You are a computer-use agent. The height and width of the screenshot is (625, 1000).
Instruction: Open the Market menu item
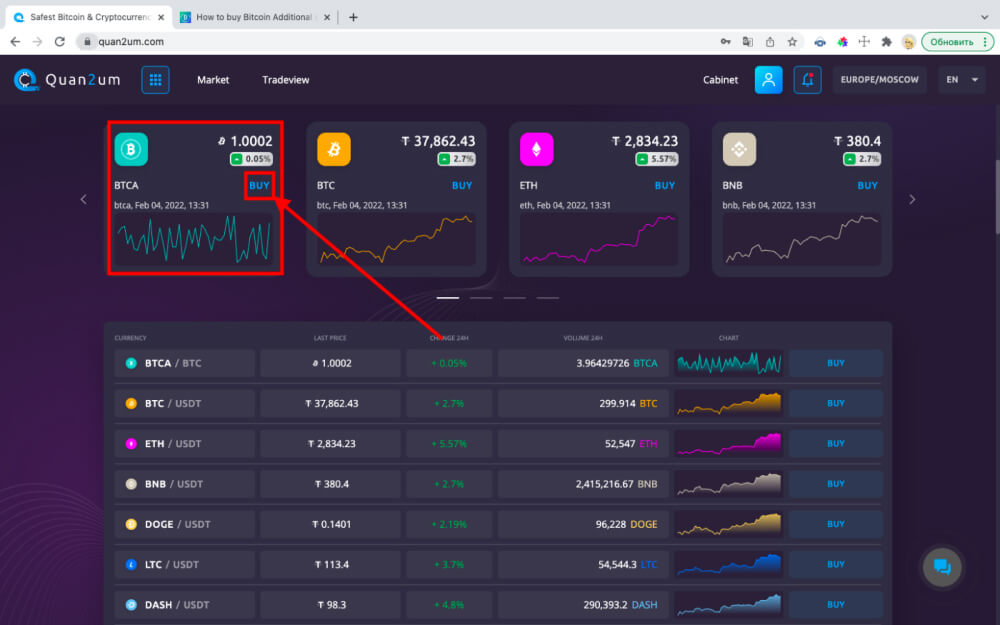(x=213, y=80)
